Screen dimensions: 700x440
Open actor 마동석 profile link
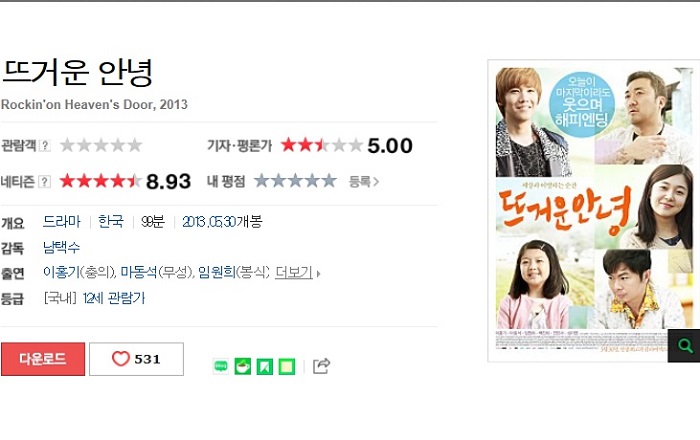coord(139,272)
